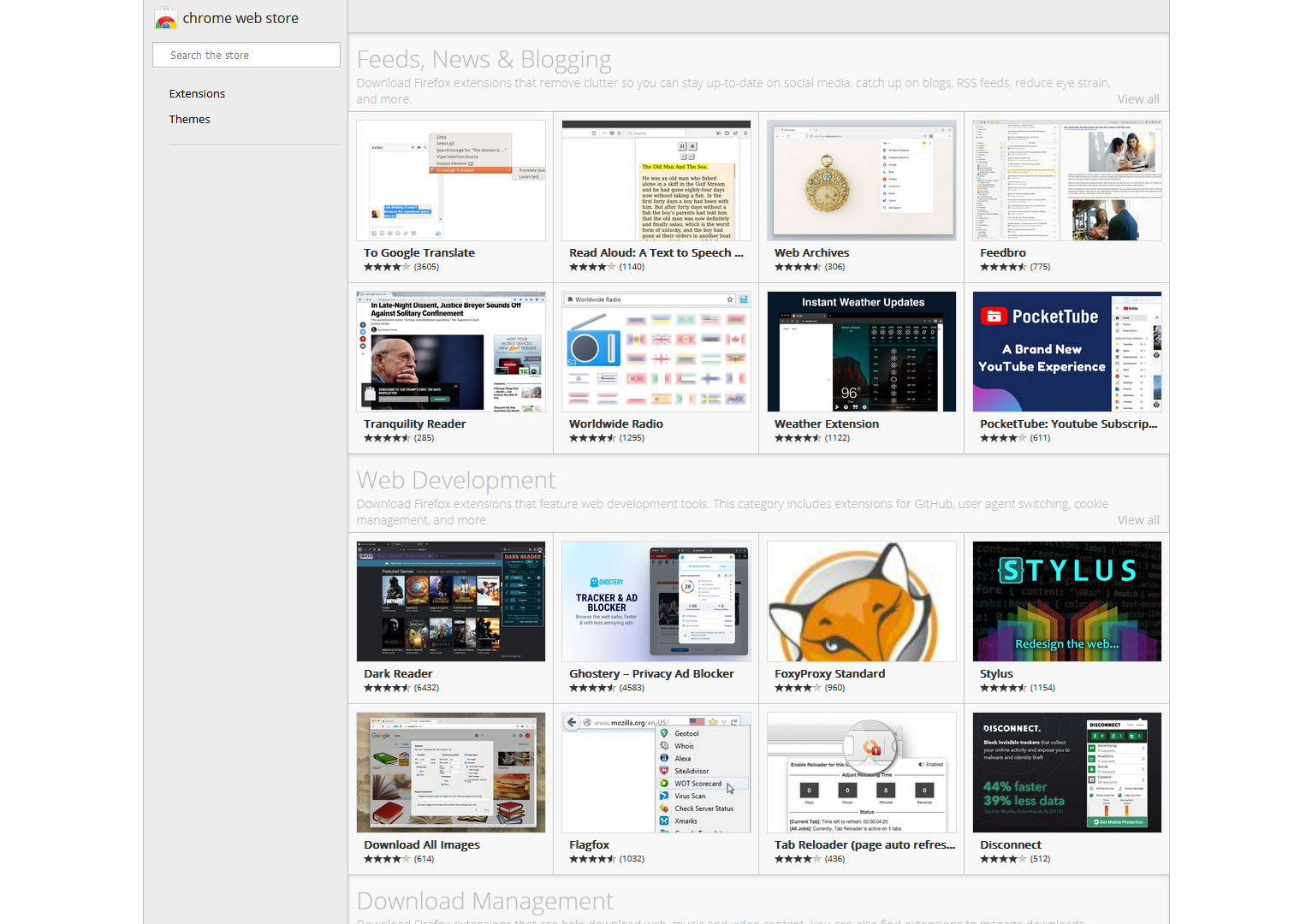Click the 'Tab Reloader (page auto refres...' title
The image size is (1312, 924).
point(865,844)
